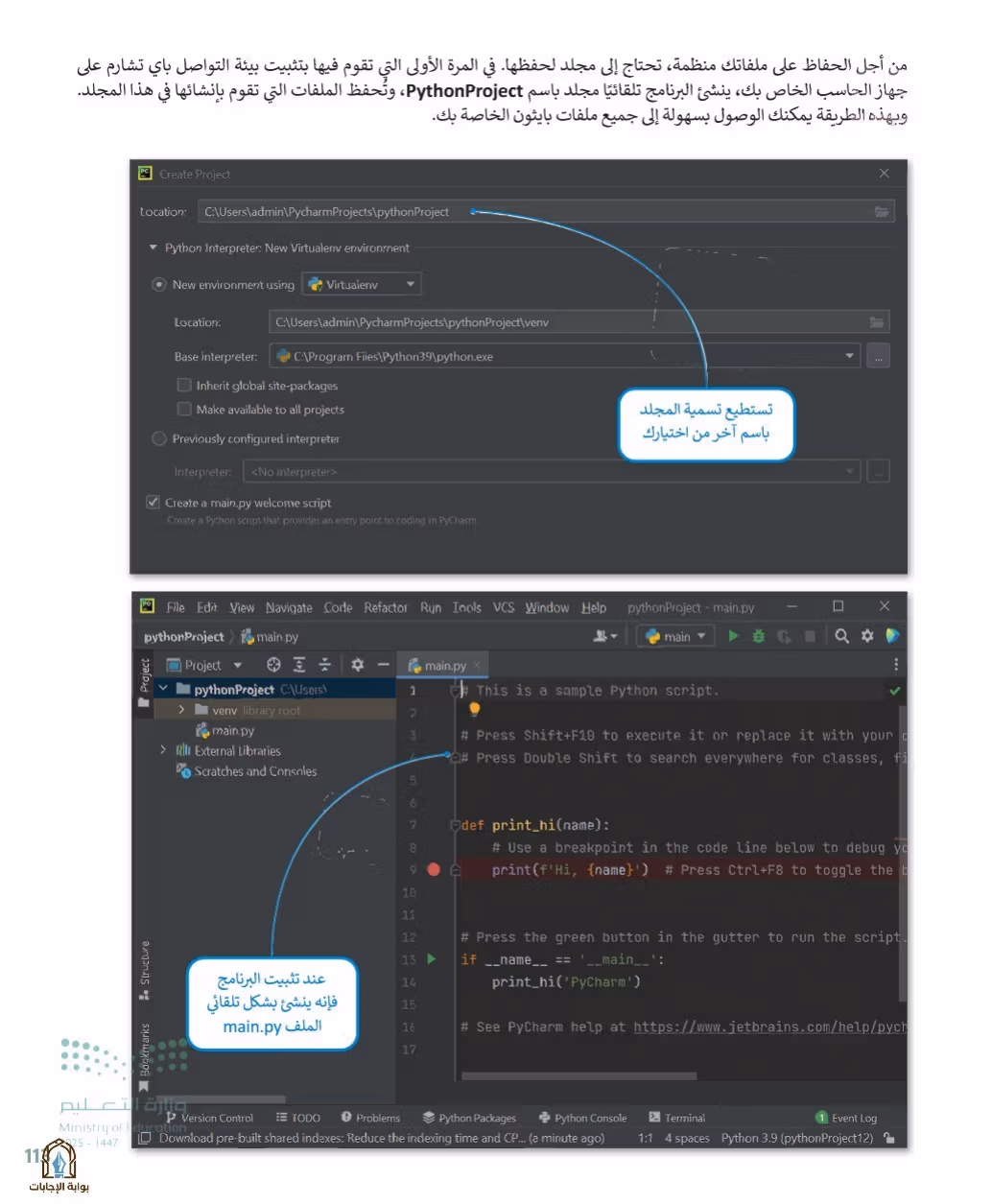Browse project Location folder icon

[x=881, y=212]
